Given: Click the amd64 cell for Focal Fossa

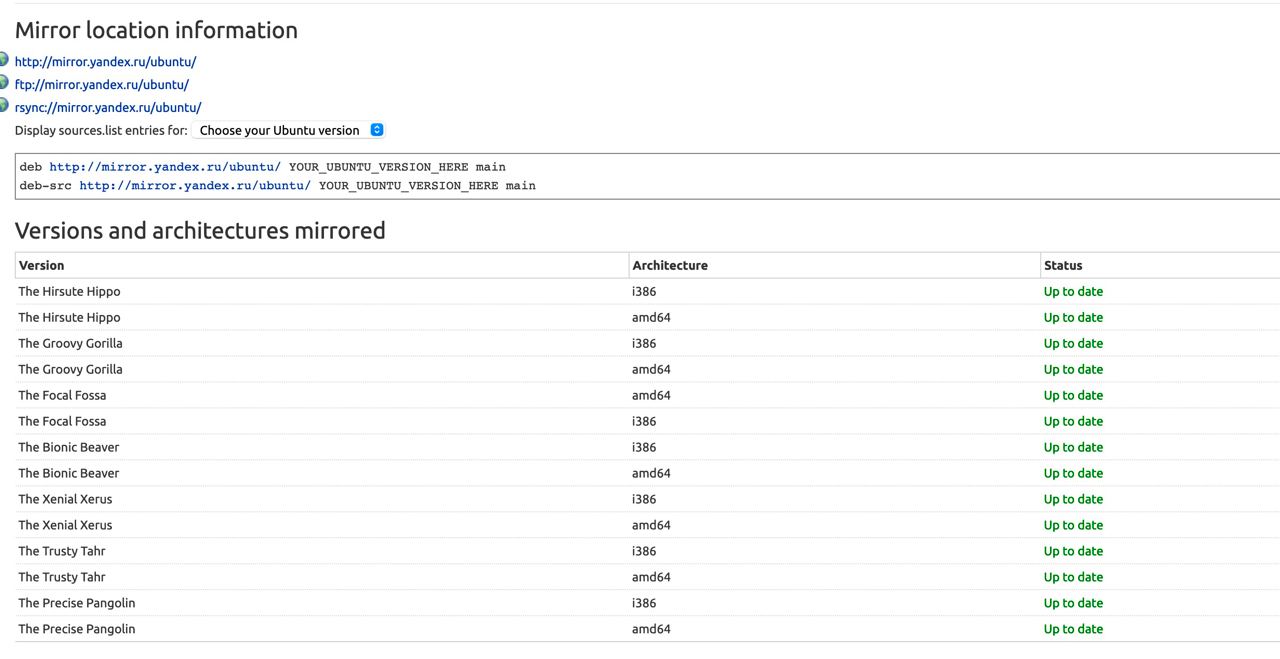Looking at the screenshot, I should (x=651, y=395).
